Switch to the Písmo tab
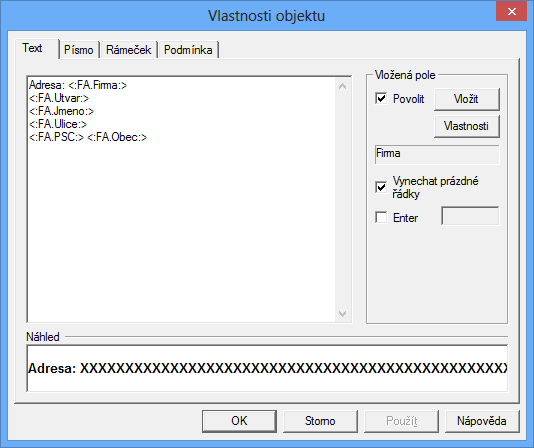Screen dimensions: 534x448 click(79, 50)
